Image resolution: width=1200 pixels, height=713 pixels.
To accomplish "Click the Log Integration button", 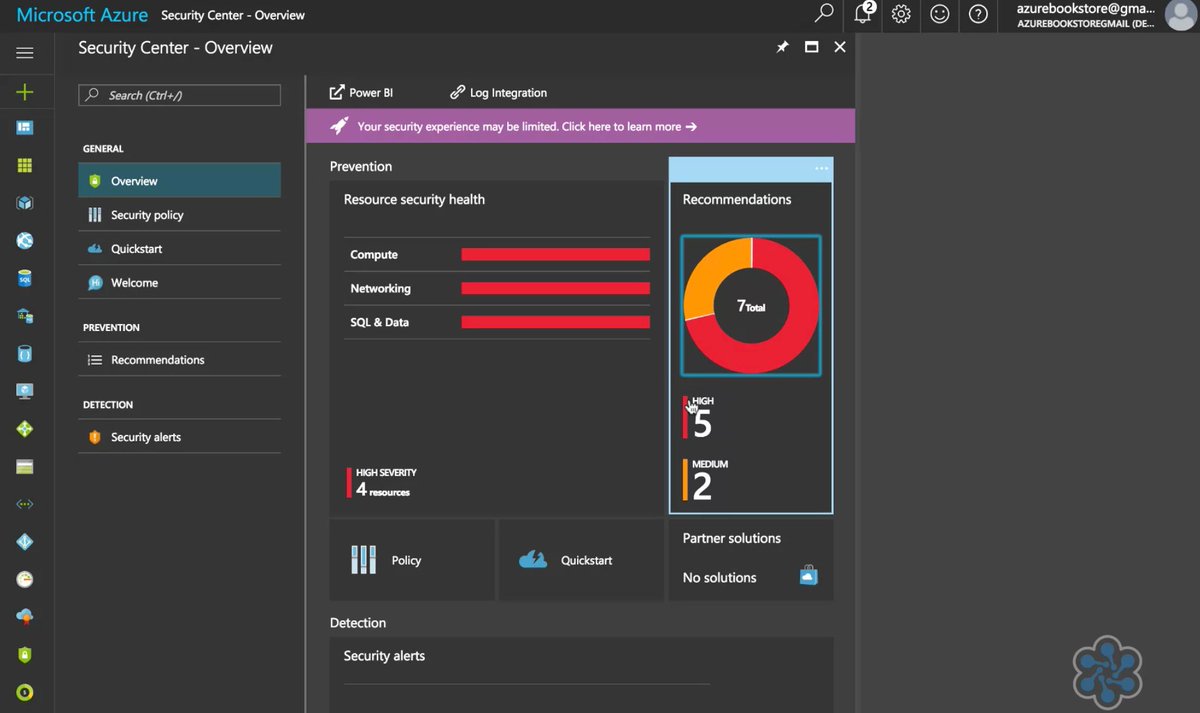I will point(498,92).
